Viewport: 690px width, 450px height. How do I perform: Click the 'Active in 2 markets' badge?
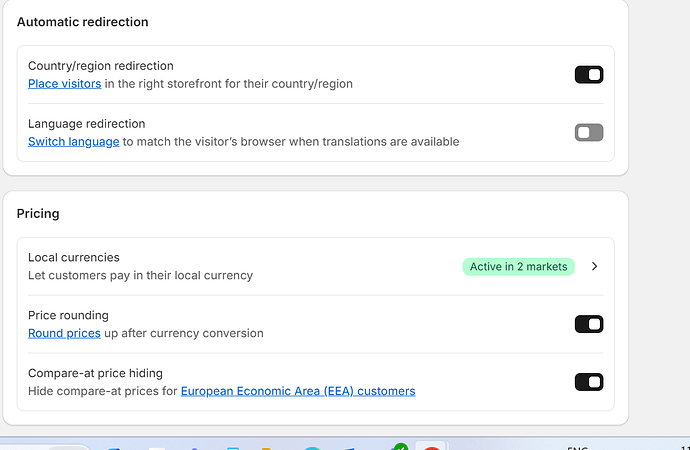click(x=518, y=266)
